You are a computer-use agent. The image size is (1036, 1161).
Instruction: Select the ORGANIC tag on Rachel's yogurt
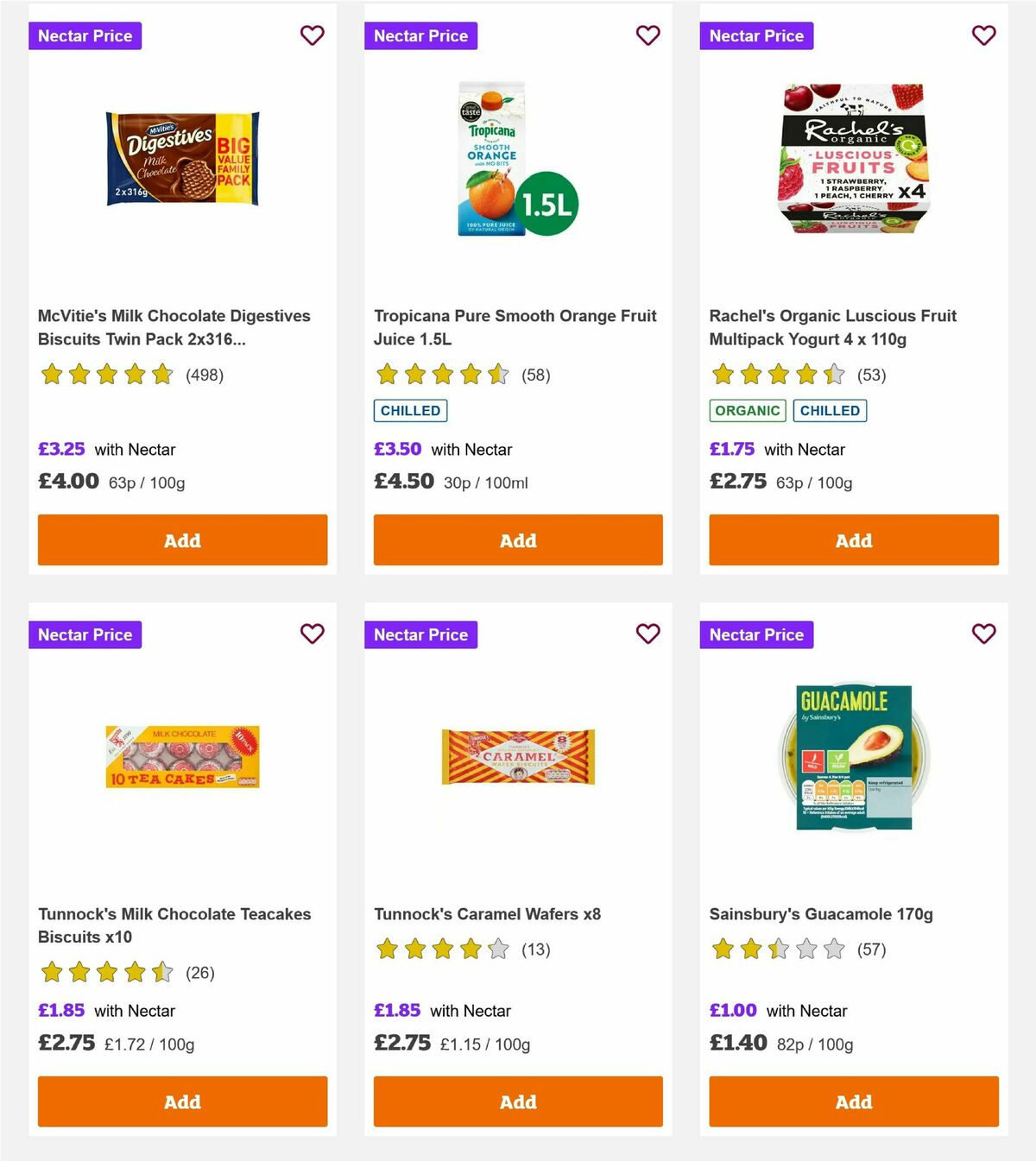[747, 411]
